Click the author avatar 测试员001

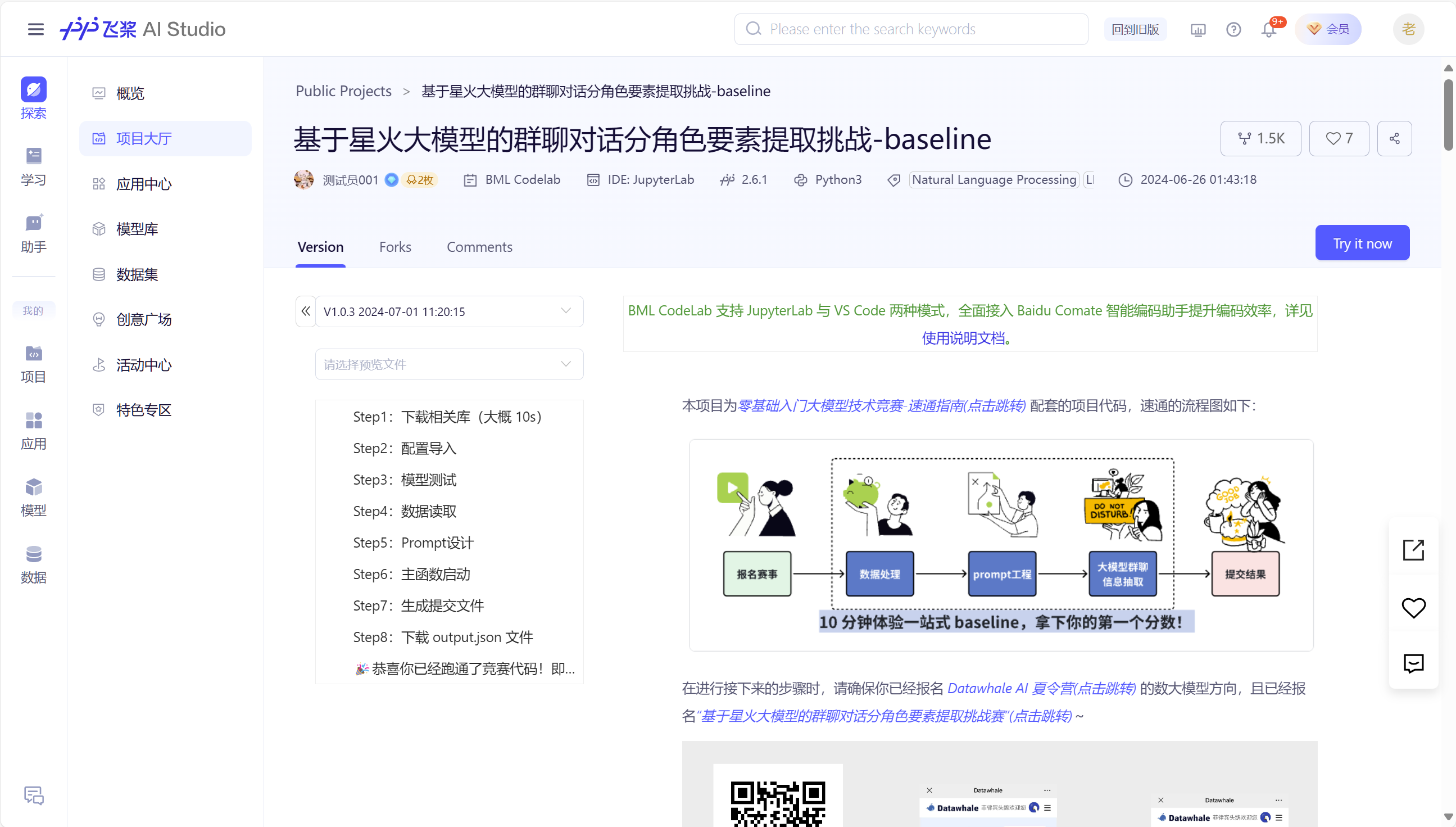point(303,179)
